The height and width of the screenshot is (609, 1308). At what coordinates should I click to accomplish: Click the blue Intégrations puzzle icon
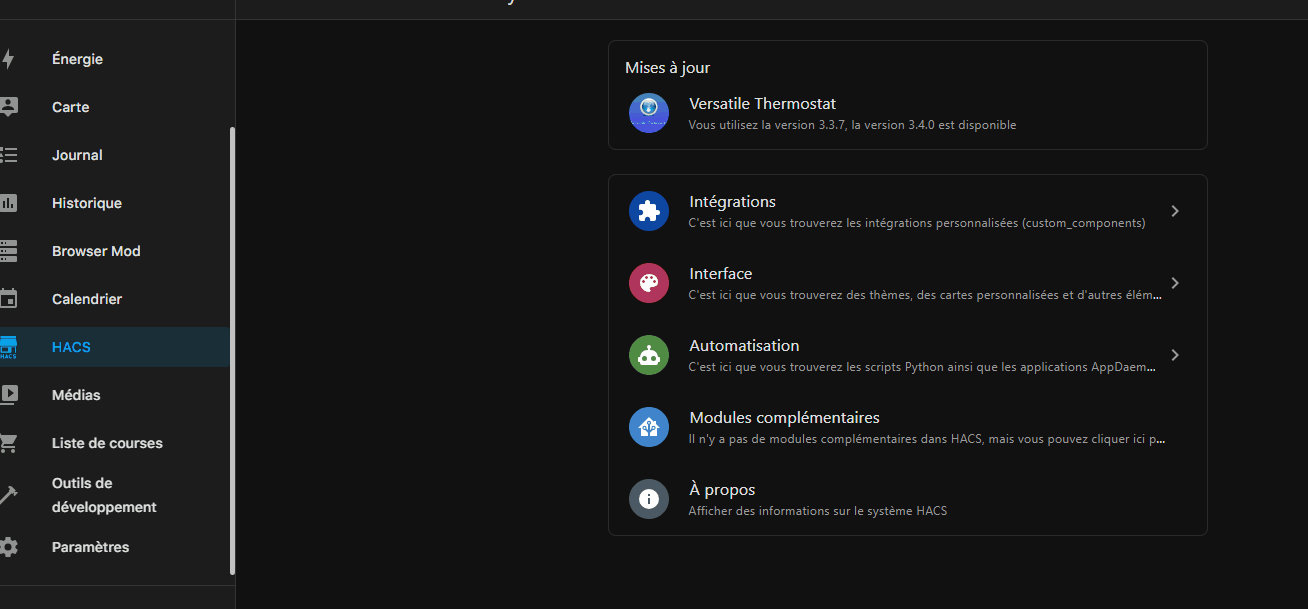[x=649, y=211]
